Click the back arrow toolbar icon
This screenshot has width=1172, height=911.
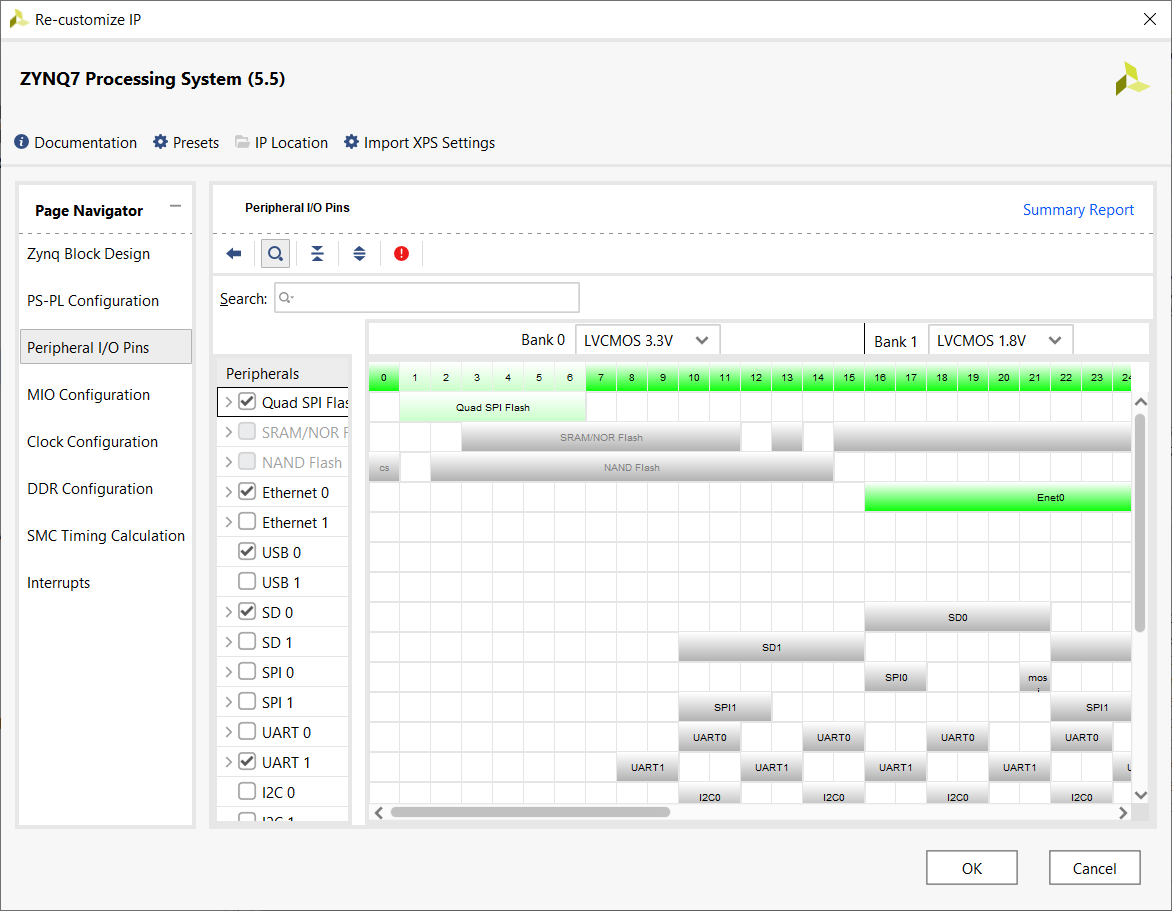234,254
